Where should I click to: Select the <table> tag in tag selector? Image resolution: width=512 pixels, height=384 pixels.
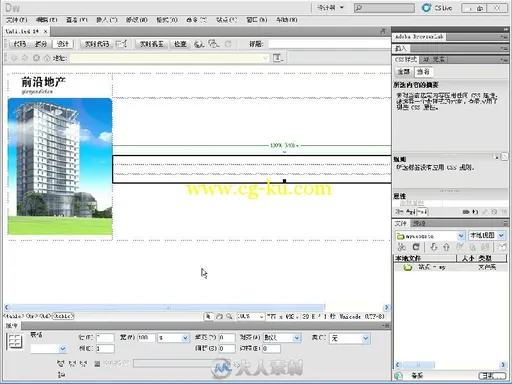[64, 316]
